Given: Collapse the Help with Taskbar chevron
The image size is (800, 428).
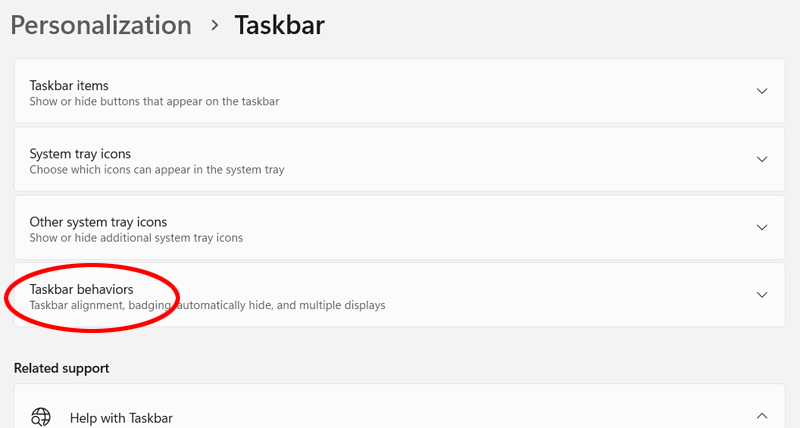Looking at the screenshot, I should coord(762,416).
